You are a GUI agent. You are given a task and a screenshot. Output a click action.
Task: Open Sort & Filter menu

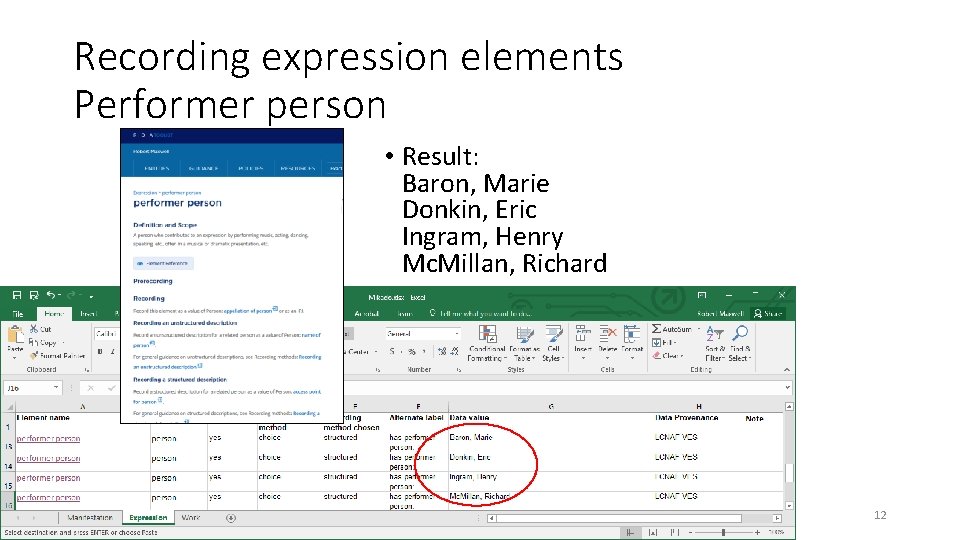(x=714, y=343)
